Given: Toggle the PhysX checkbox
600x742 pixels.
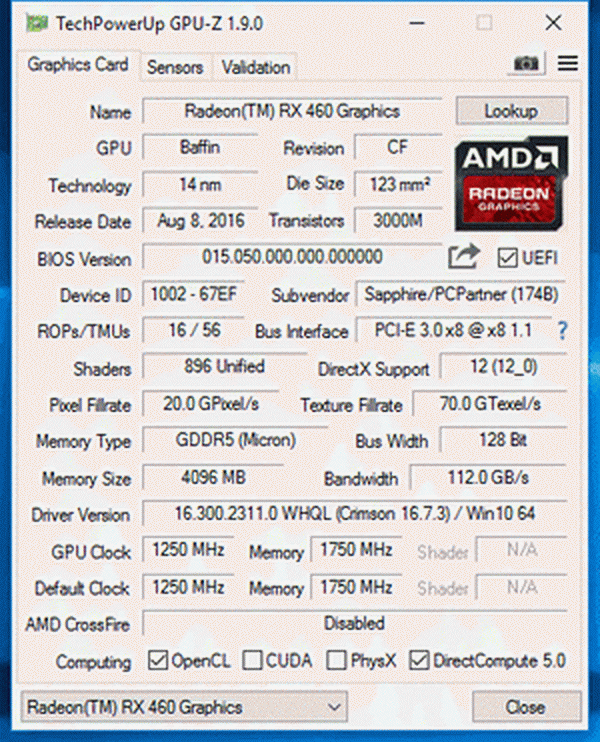Looking at the screenshot, I should (x=336, y=660).
